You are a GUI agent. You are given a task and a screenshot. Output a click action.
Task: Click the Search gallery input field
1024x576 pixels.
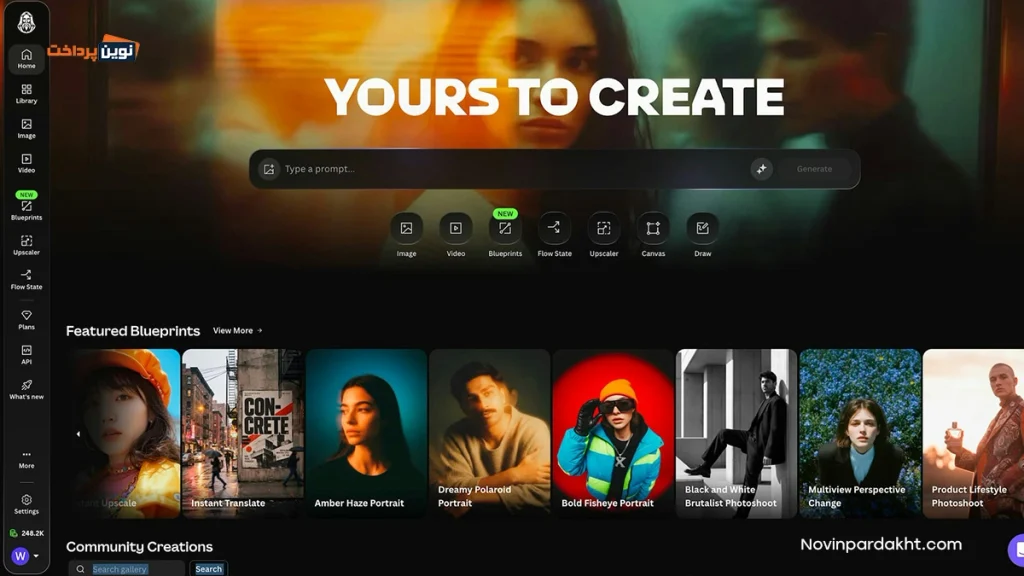tap(127, 569)
